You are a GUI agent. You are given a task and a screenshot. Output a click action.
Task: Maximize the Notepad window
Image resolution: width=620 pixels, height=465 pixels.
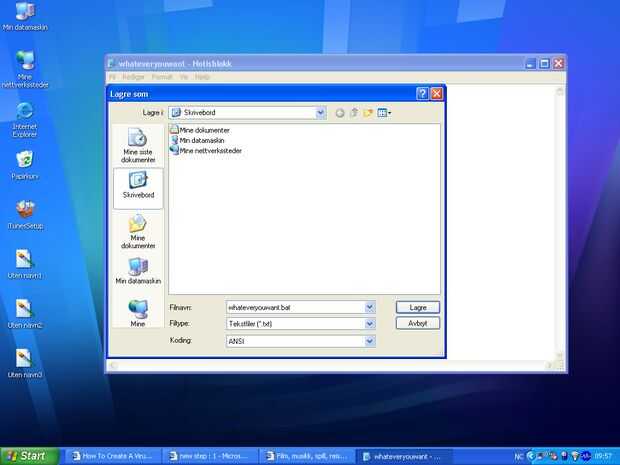click(x=544, y=63)
